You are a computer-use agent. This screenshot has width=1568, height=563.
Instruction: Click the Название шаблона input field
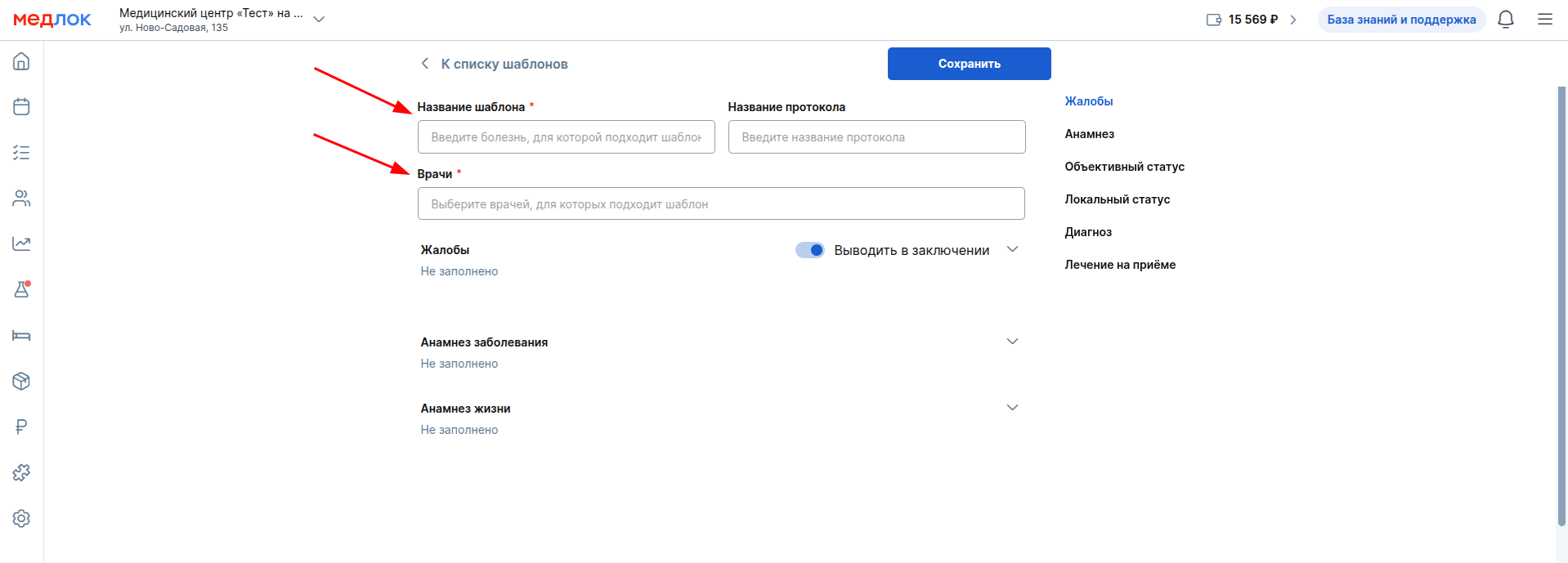click(566, 137)
